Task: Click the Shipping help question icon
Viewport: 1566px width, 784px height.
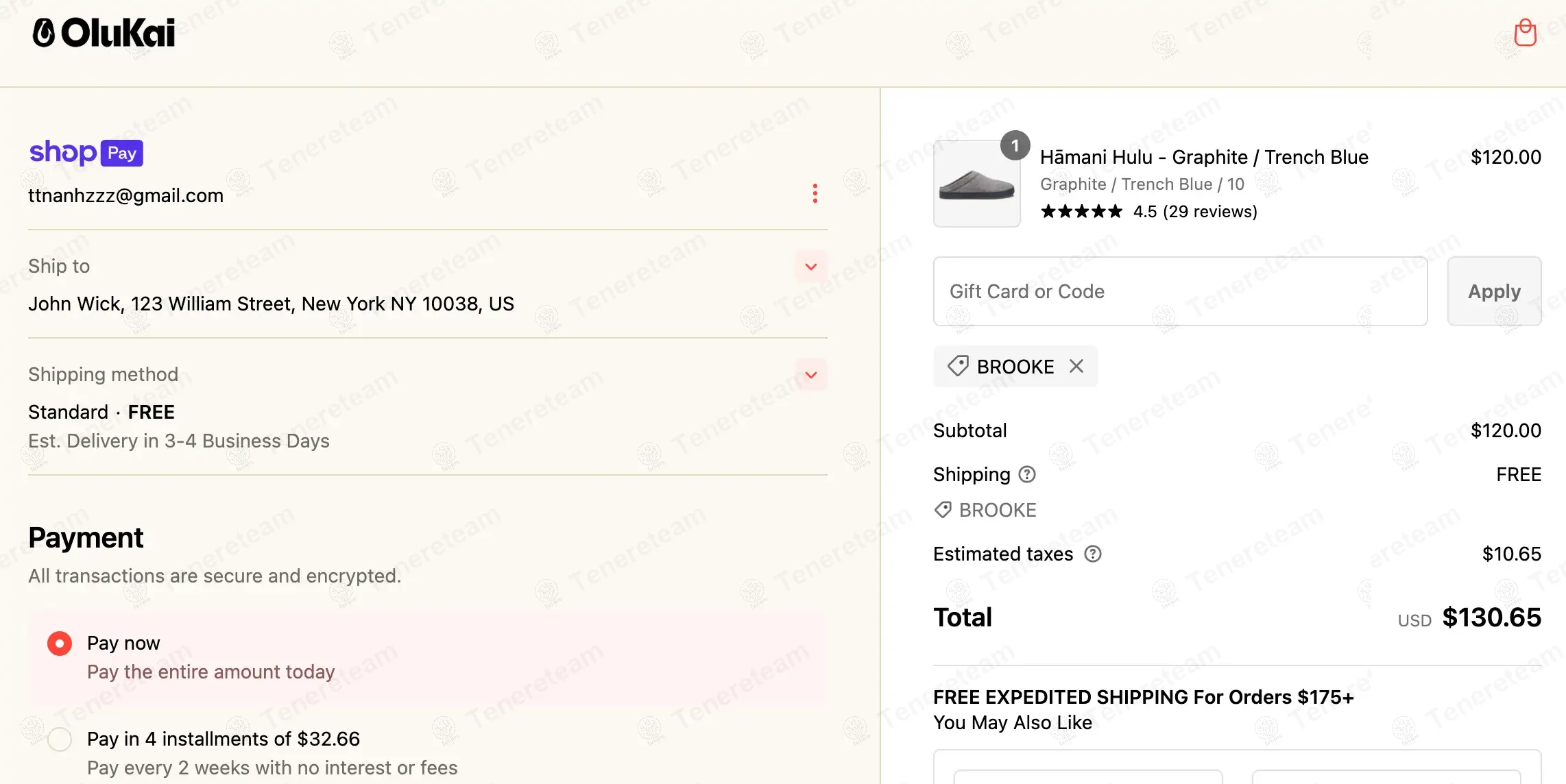Action: [x=1027, y=474]
